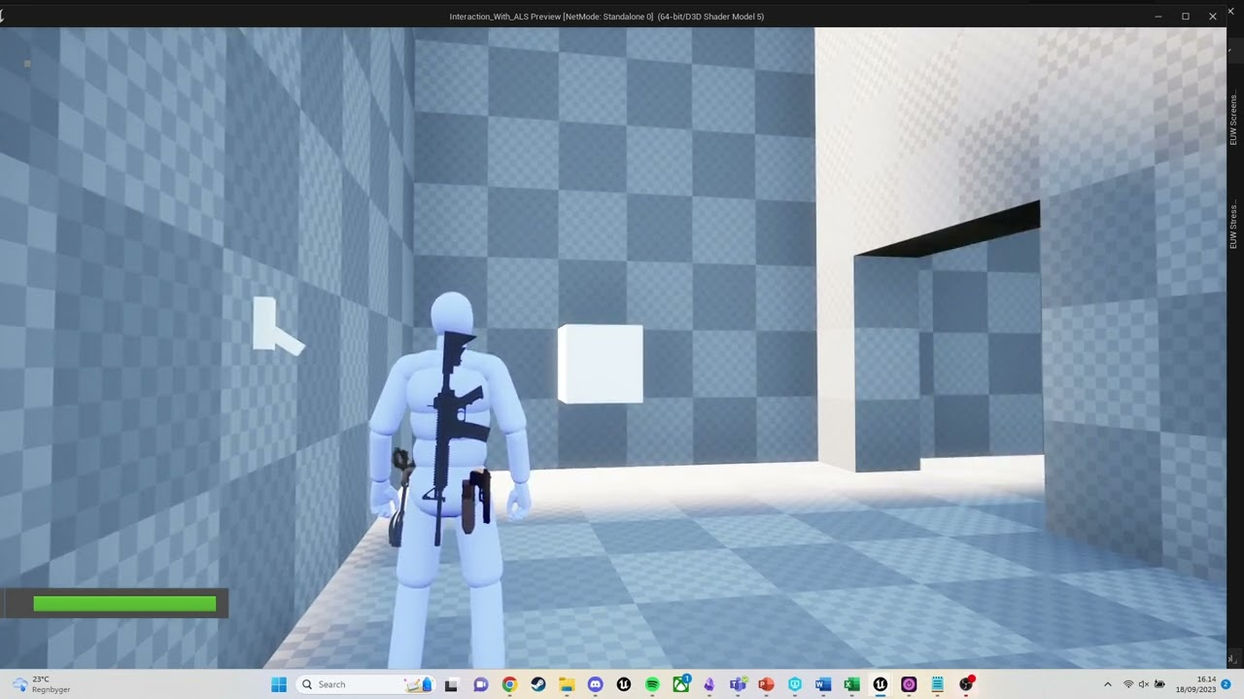Screen dimensions: 1244x699
Task: Click the green health bar
Action: [124, 604]
